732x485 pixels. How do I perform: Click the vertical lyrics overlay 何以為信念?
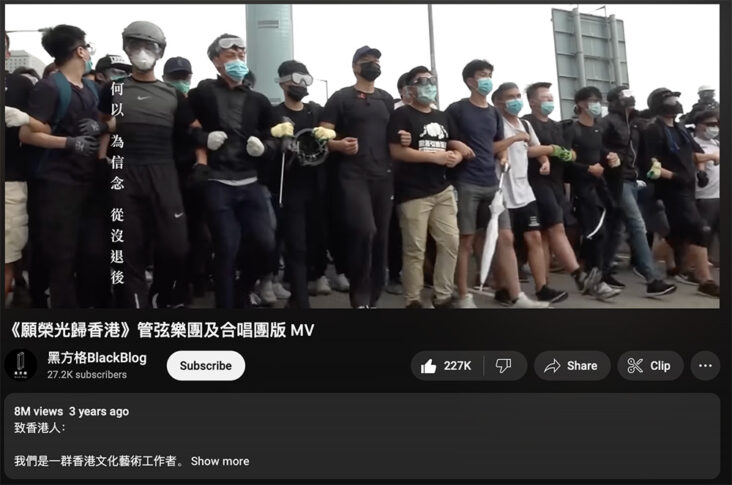(x=117, y=135)
